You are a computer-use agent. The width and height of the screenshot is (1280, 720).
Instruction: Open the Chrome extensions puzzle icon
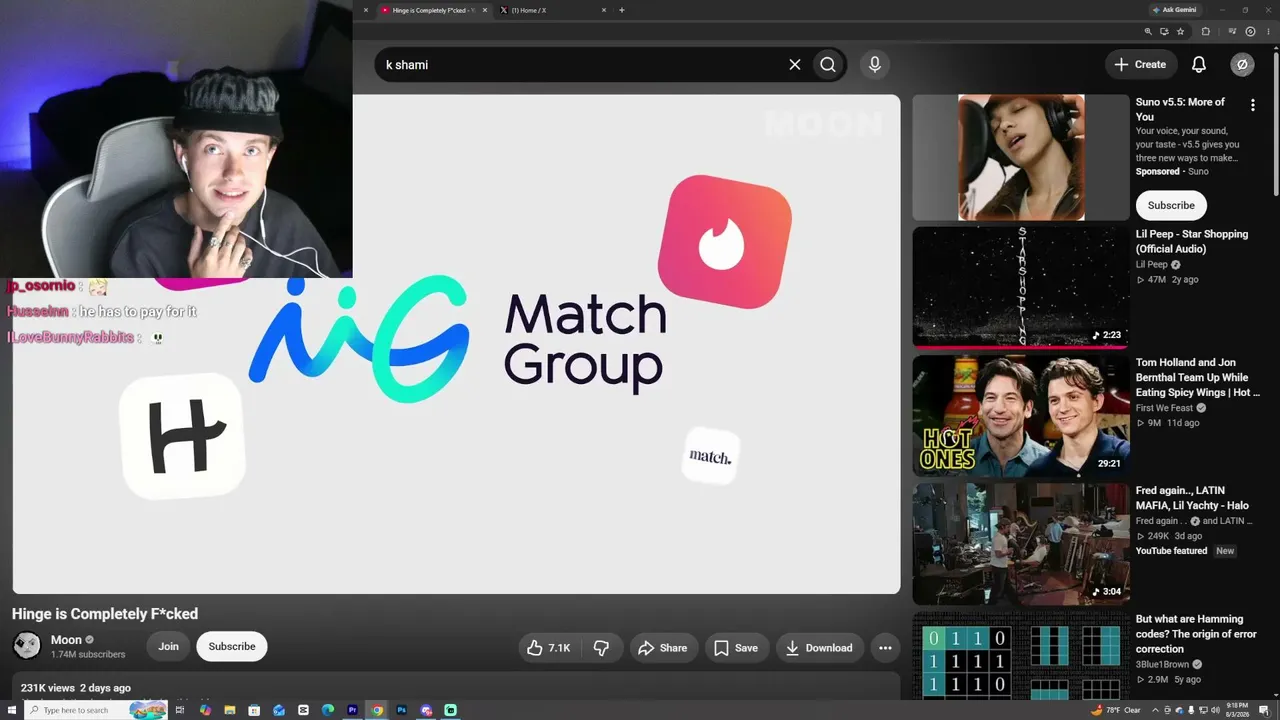tap(1206, 32)
